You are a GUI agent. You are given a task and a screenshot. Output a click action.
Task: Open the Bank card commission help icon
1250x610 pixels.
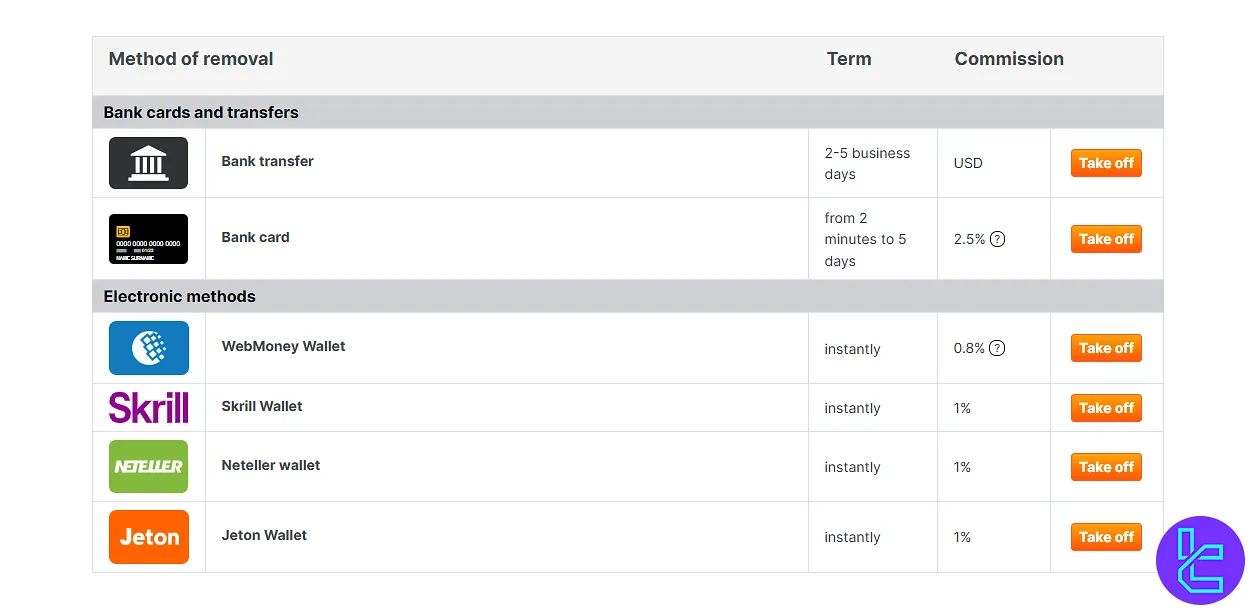997,240
